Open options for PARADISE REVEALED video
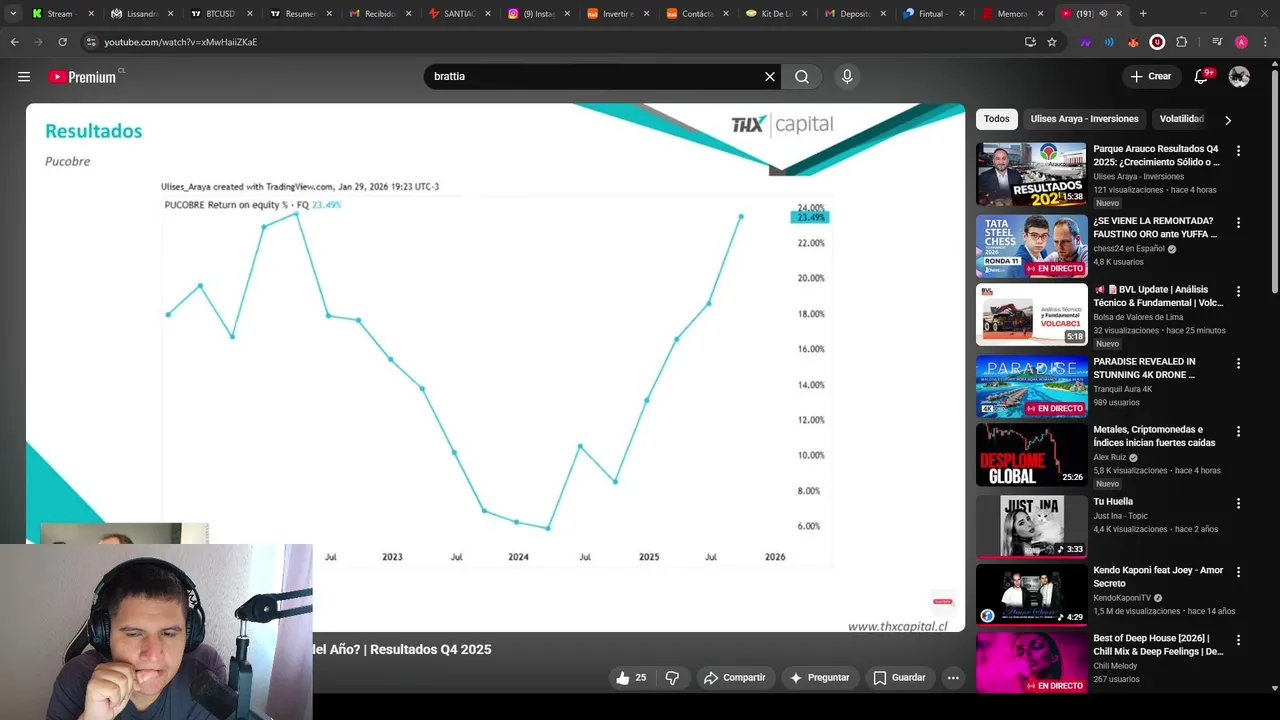Image resolution: width=1280 pixels, height=720 pixels. 1238,364
